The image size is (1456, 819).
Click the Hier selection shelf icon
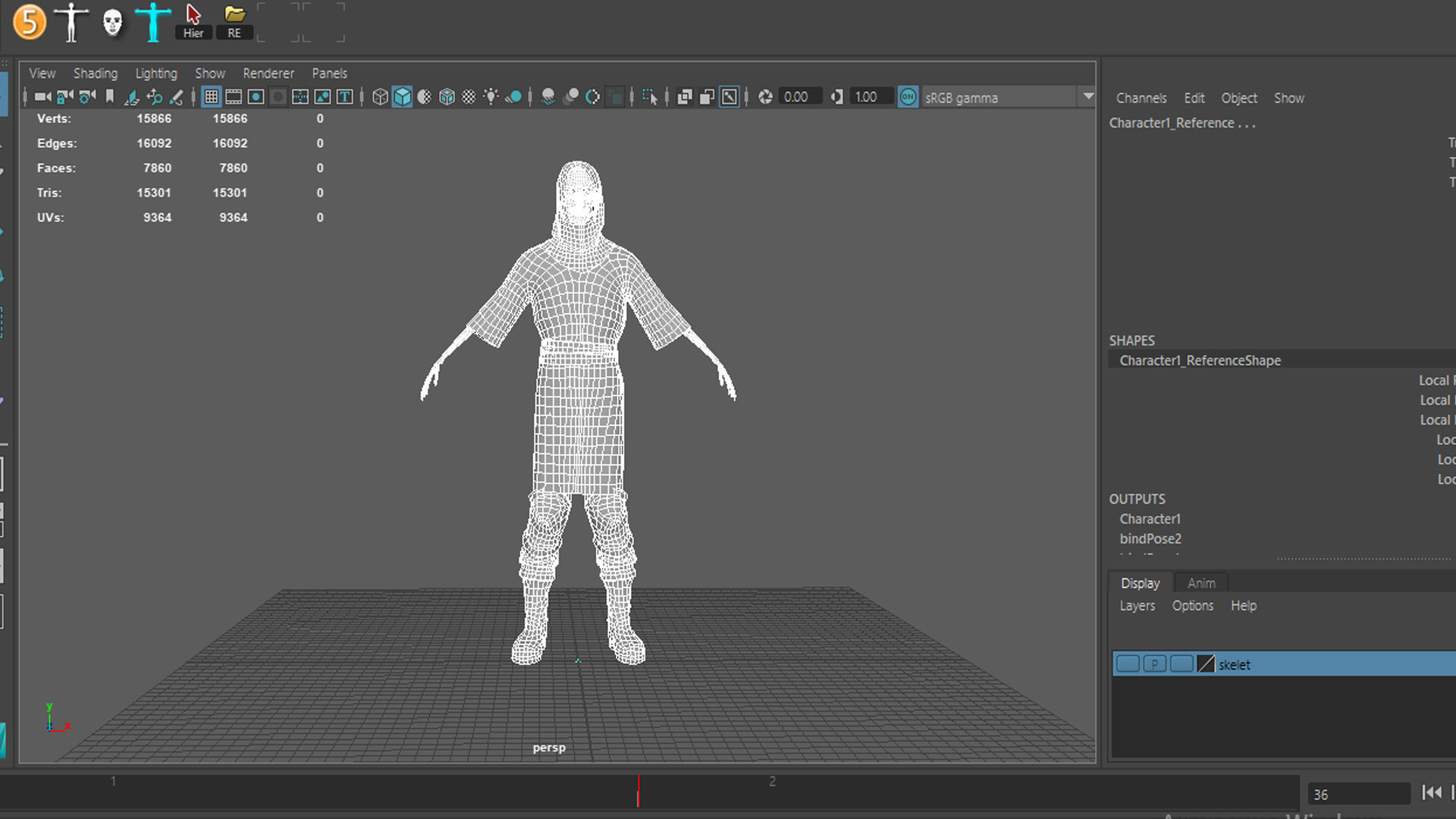(x=193, y=22)
